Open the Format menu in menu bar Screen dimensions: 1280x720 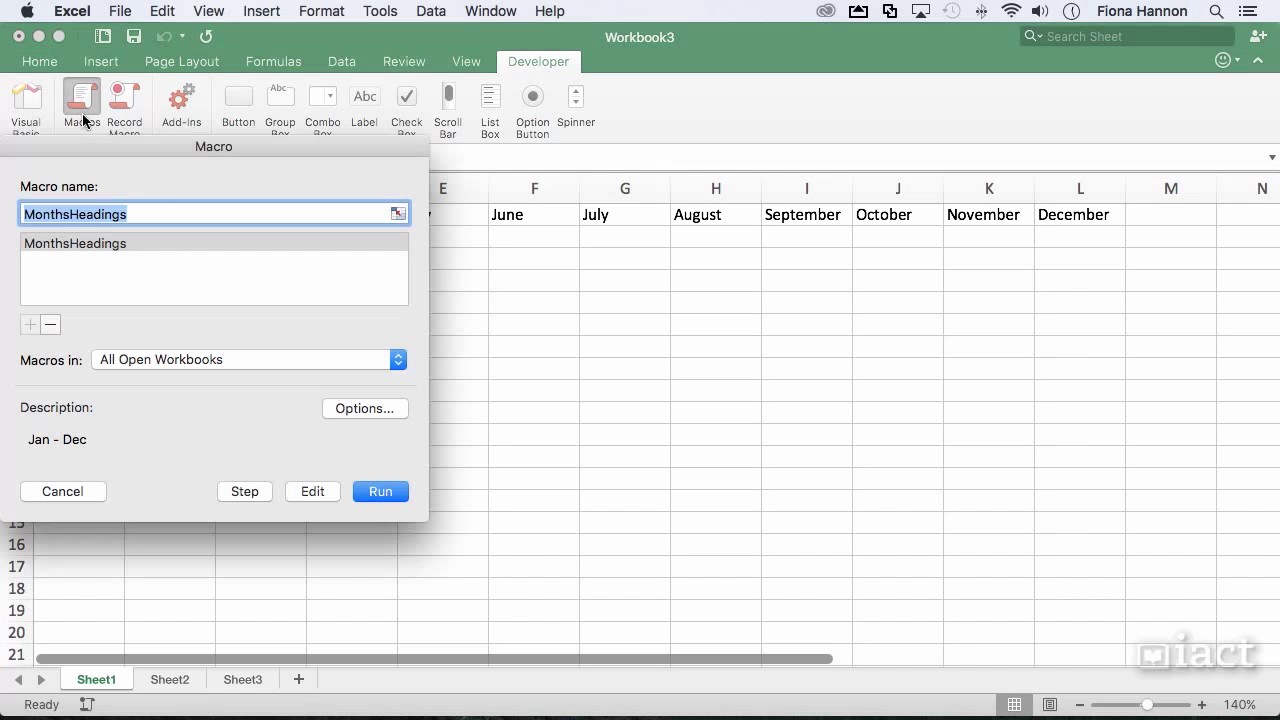(321, 11)
